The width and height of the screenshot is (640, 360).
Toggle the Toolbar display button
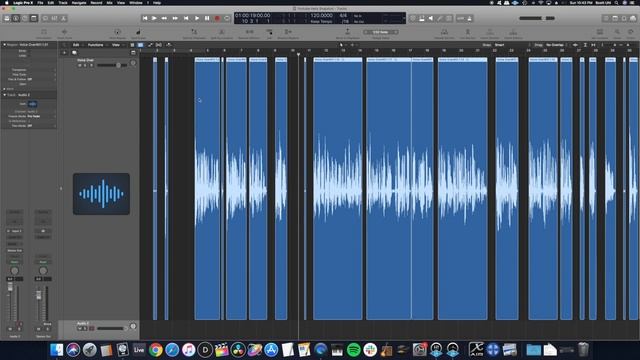pos(34,18)
